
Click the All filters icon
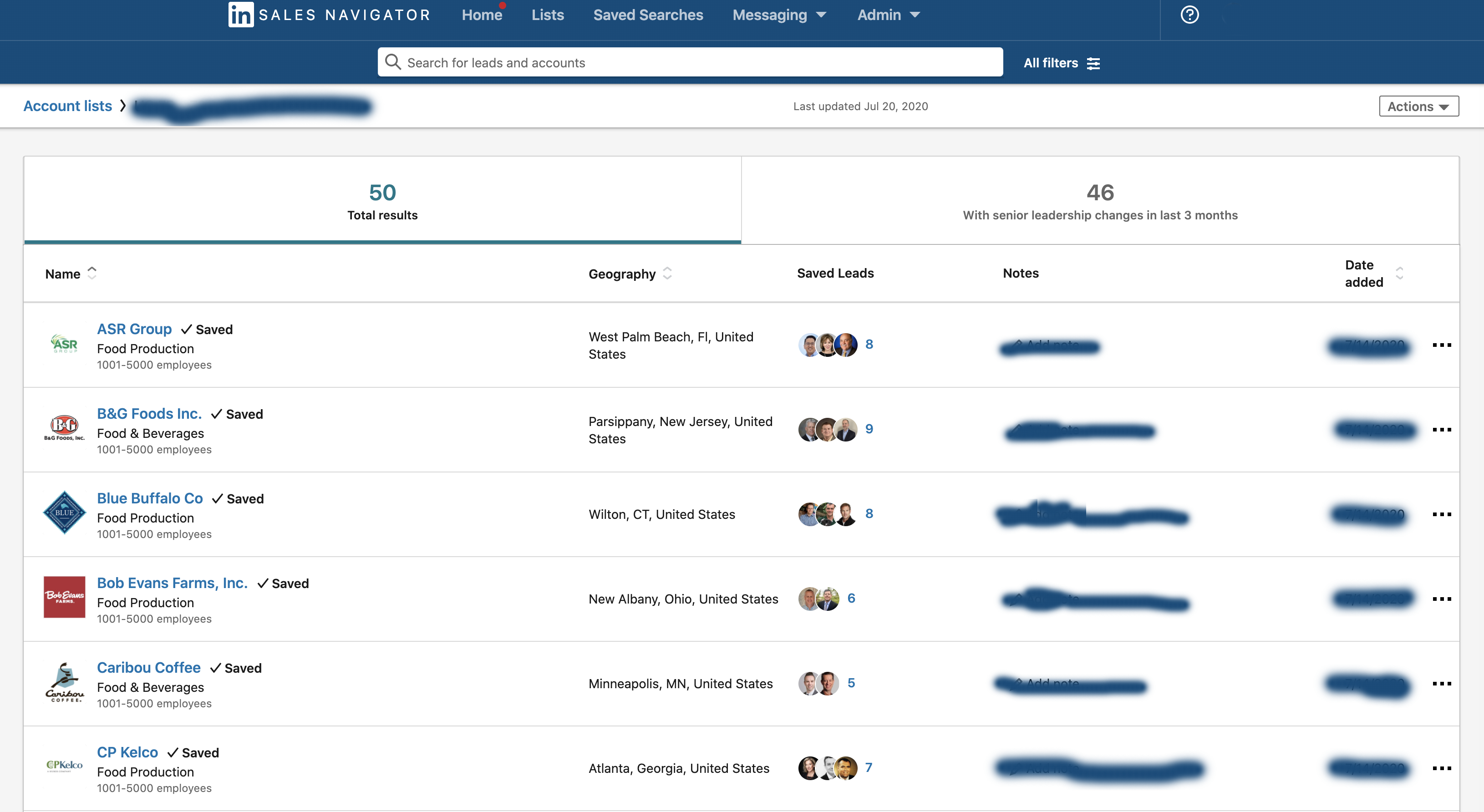pyautogui.click(x=1093, y=62)
